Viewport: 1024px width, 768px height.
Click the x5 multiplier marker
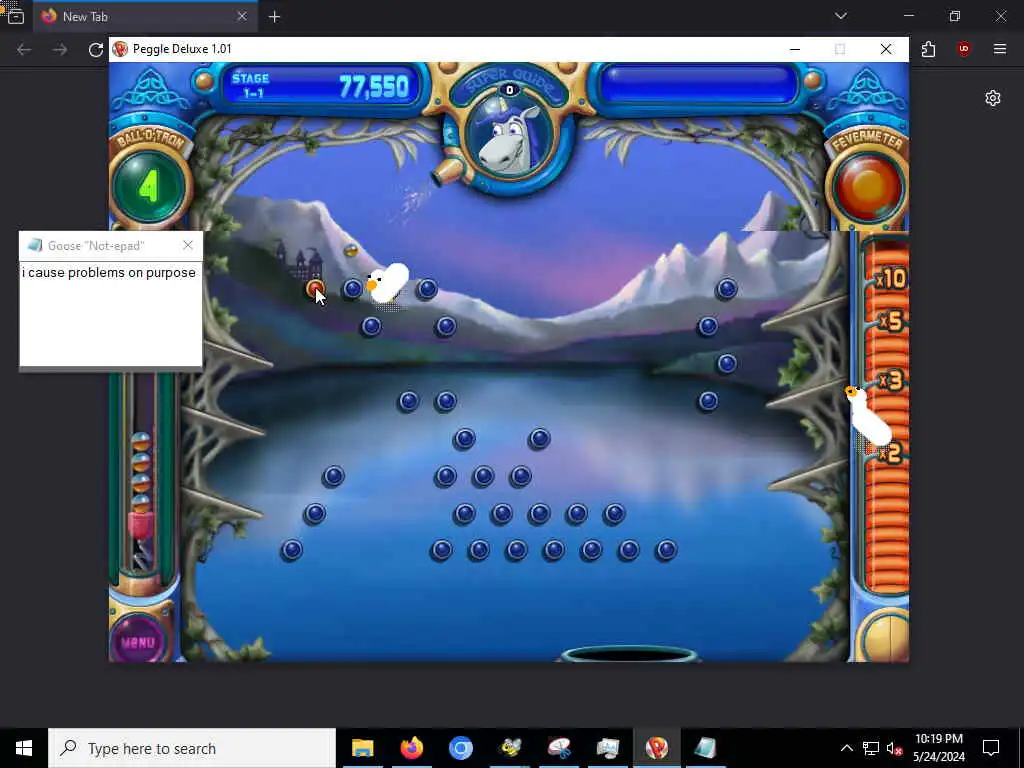point(891,321)
